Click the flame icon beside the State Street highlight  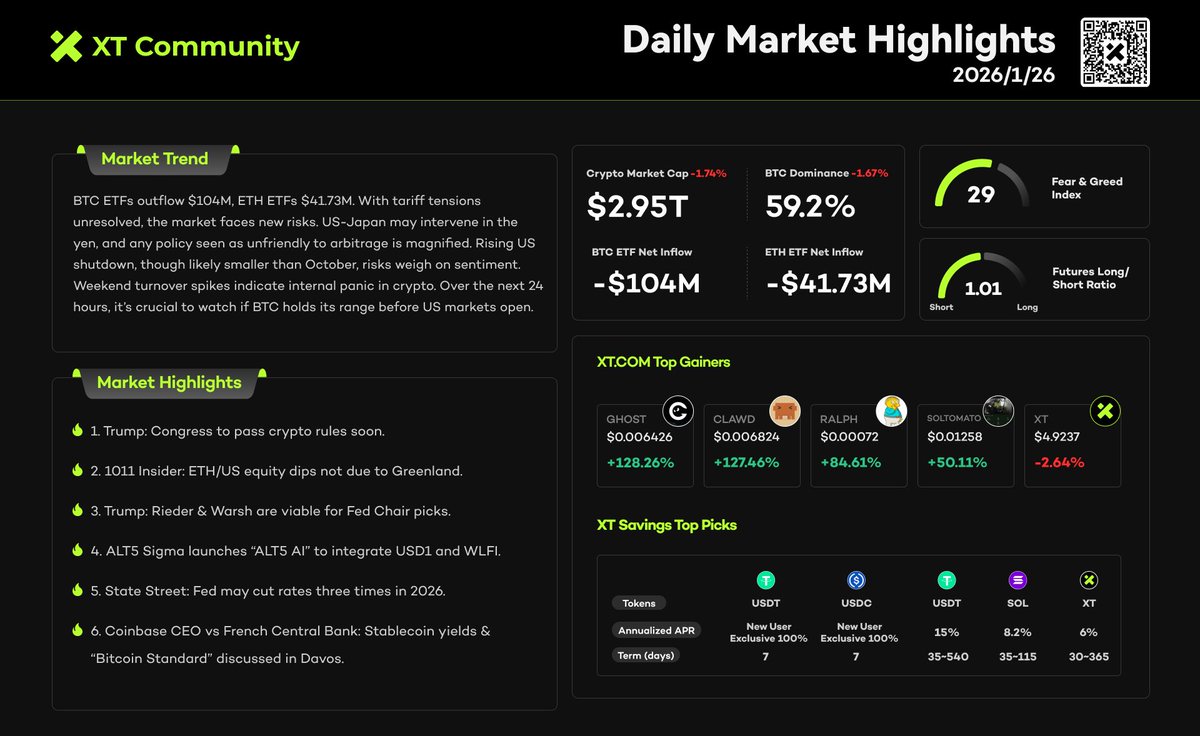(x=77, y=591)
